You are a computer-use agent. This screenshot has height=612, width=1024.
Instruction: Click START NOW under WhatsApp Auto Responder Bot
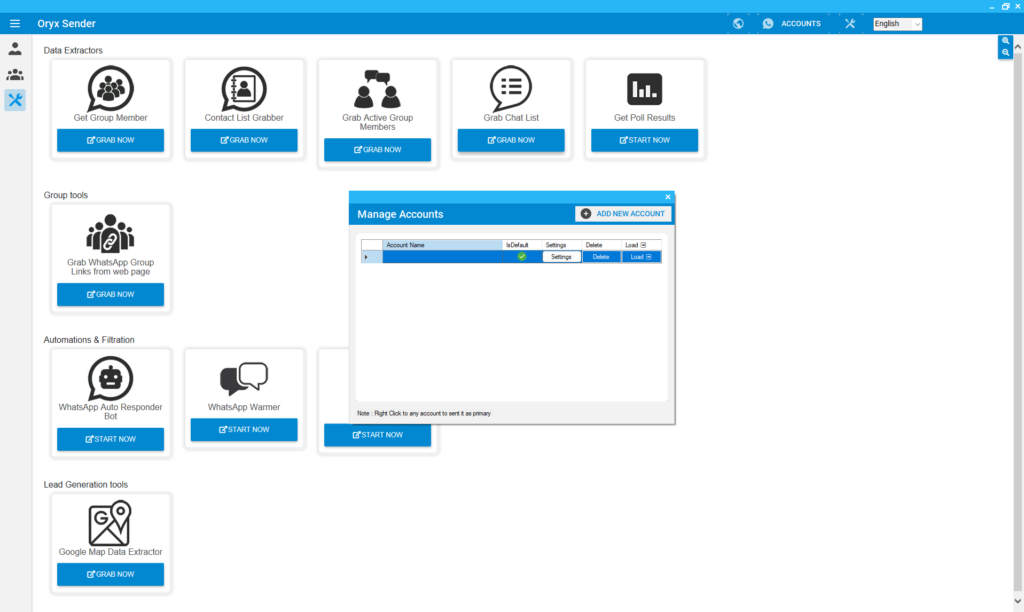110,440
